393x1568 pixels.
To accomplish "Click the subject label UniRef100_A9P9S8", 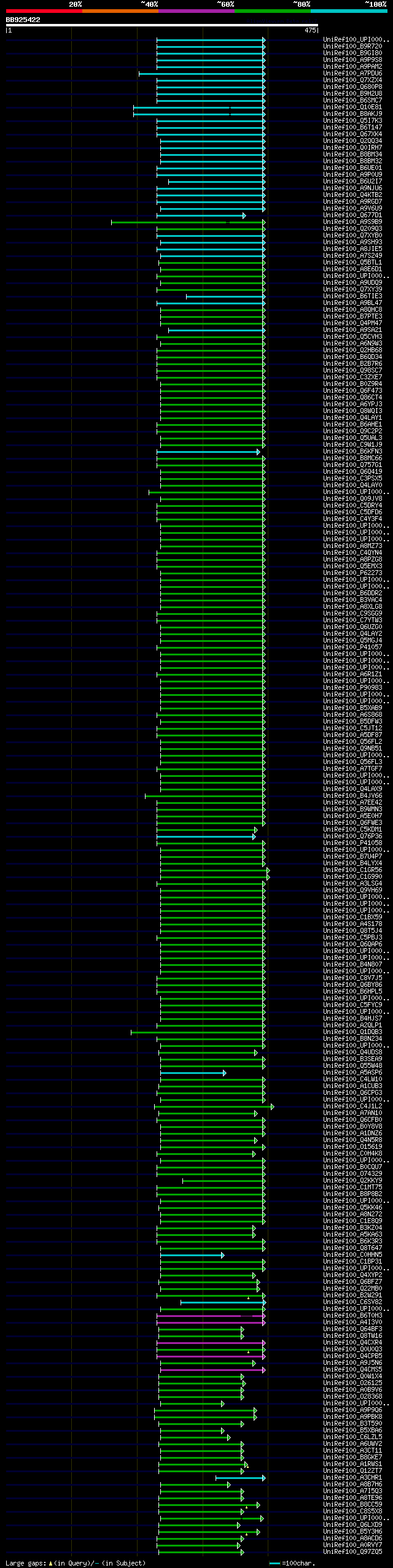I will tap(352, 60).
